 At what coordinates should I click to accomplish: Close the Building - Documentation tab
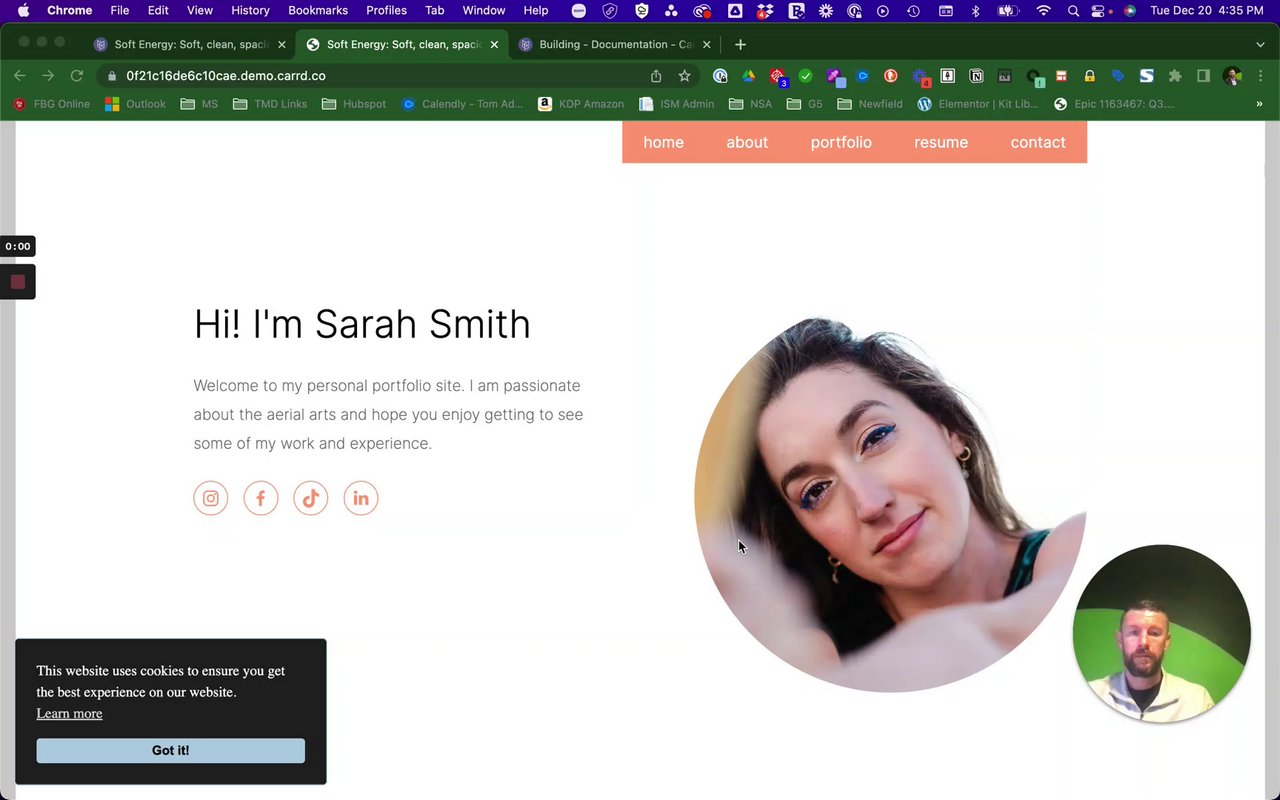[707, 44]
